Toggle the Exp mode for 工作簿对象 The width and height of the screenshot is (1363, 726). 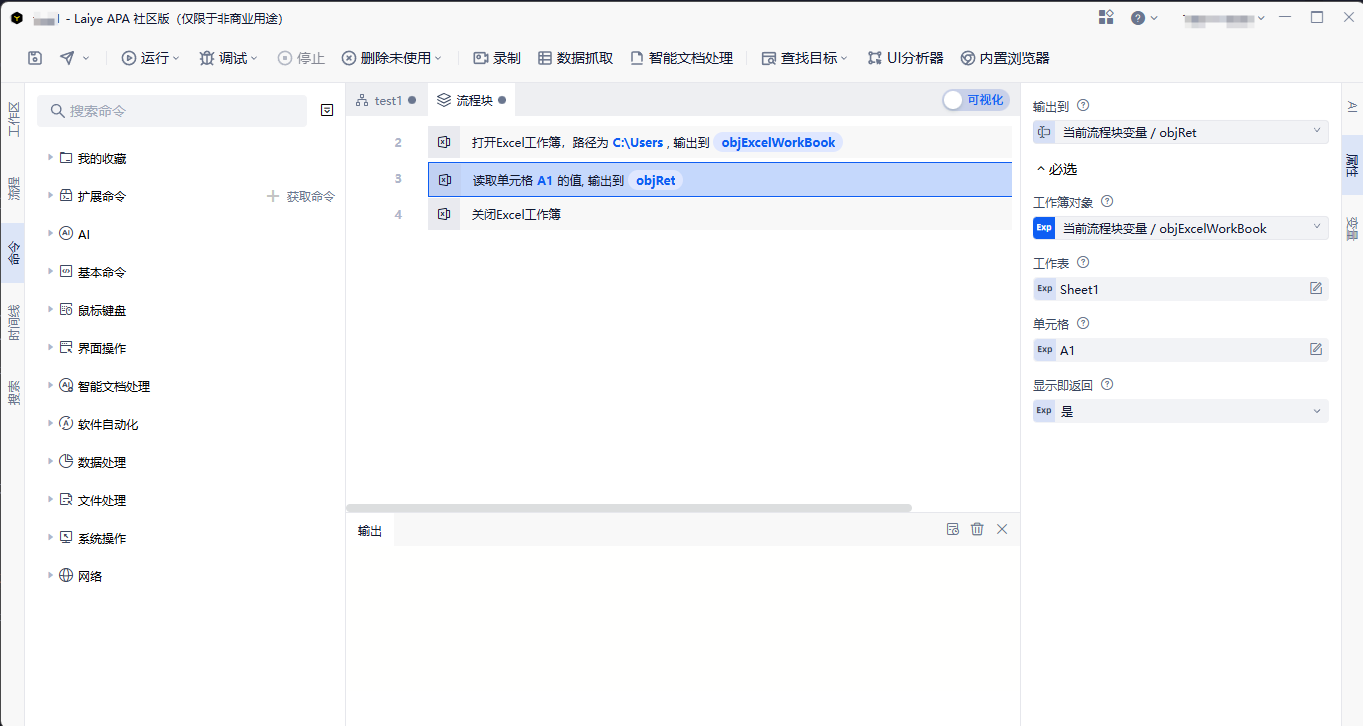(x=1044, y=228)
